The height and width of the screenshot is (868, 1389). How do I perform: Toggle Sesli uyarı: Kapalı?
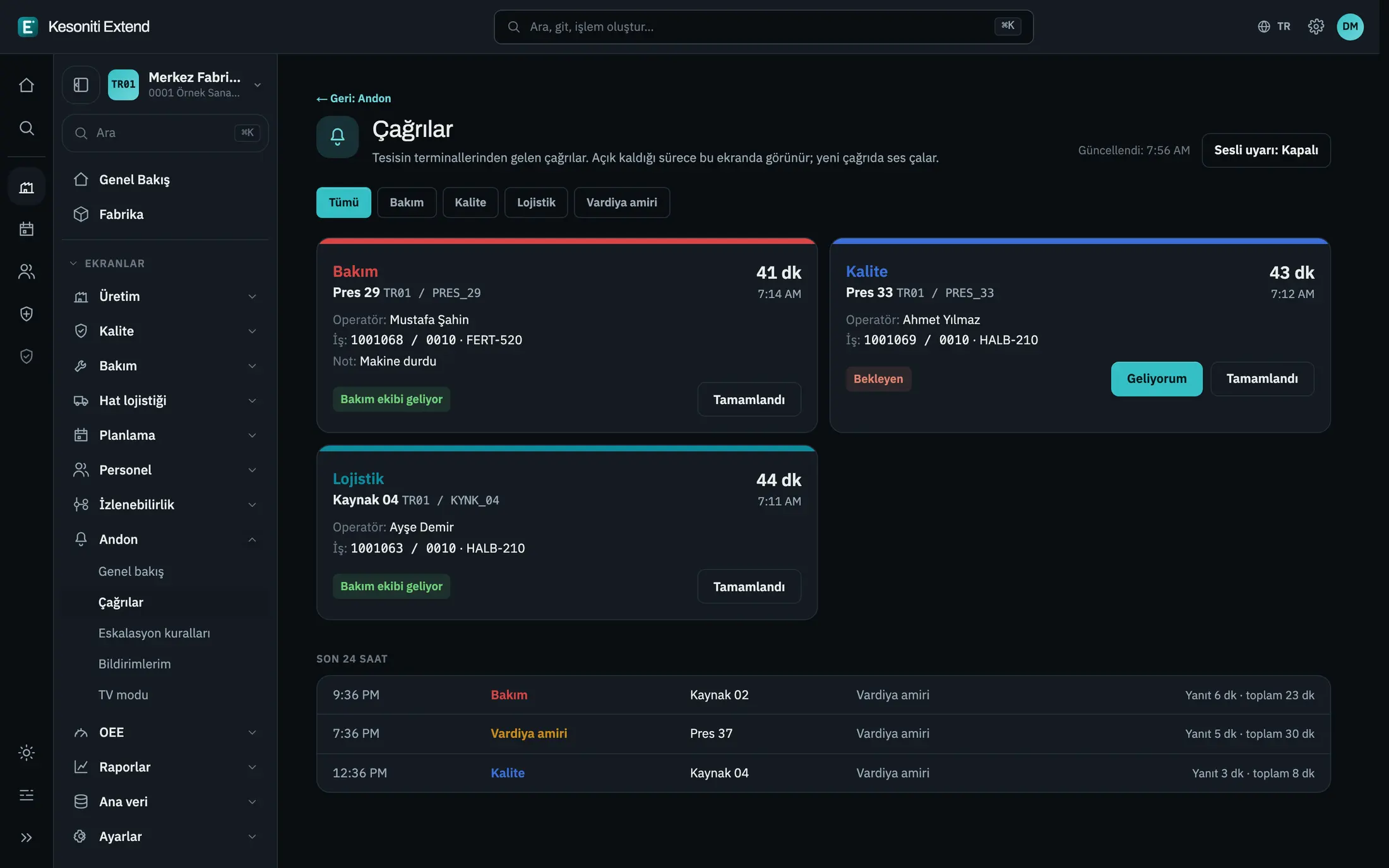tap(1266, 150)
